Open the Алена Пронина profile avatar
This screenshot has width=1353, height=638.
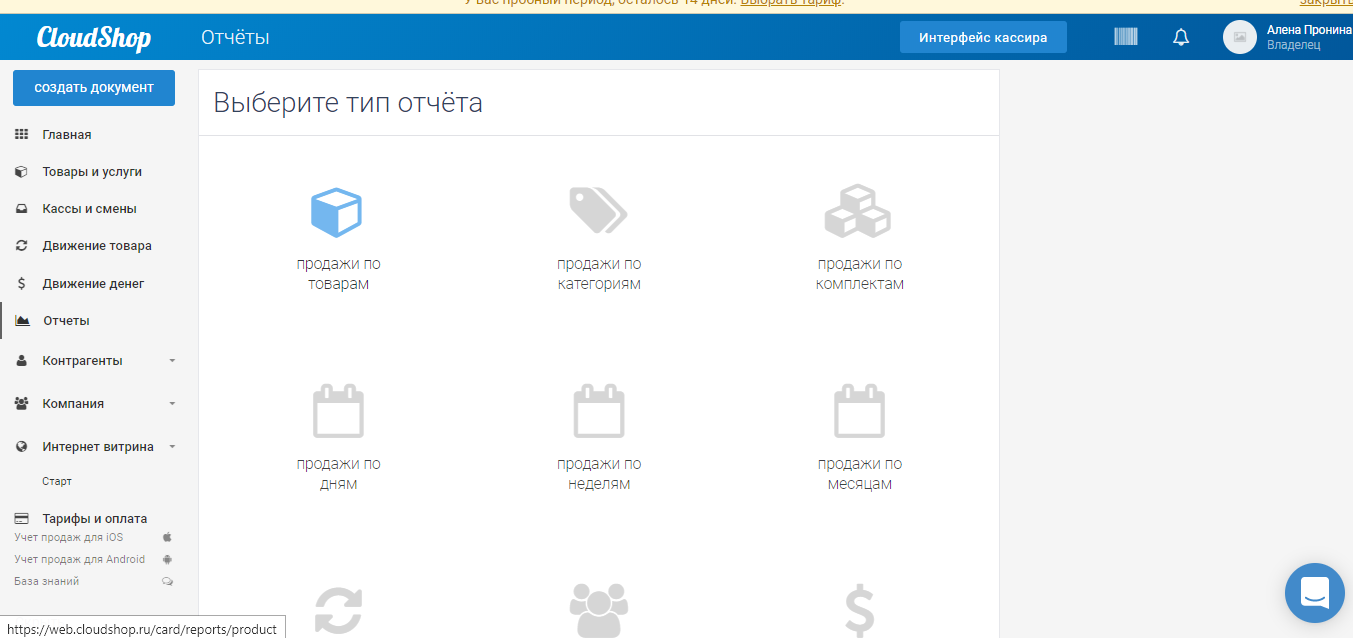1240,37
